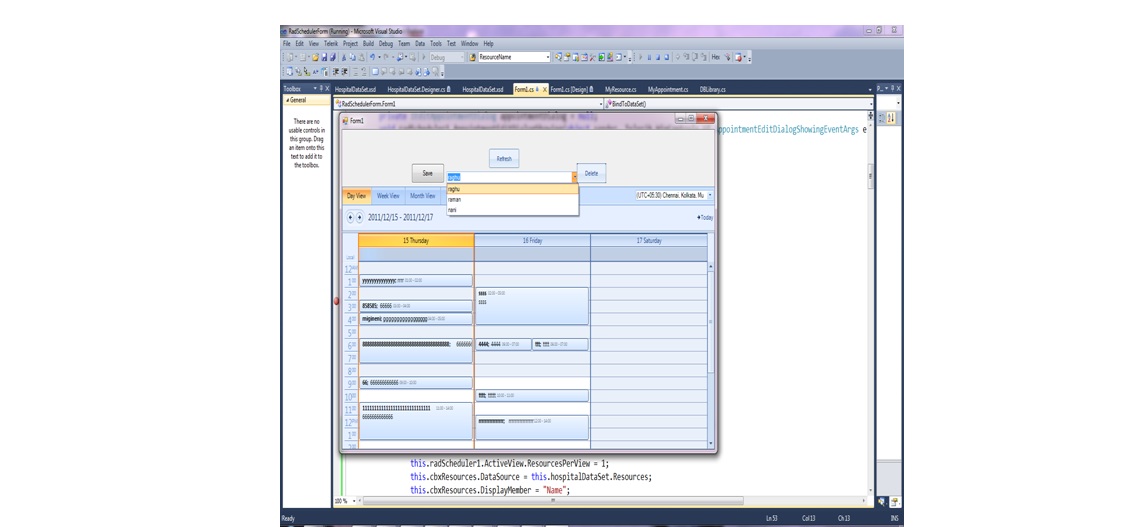
Task: Click the Continue debugging play icon
Action: [641, 57]
